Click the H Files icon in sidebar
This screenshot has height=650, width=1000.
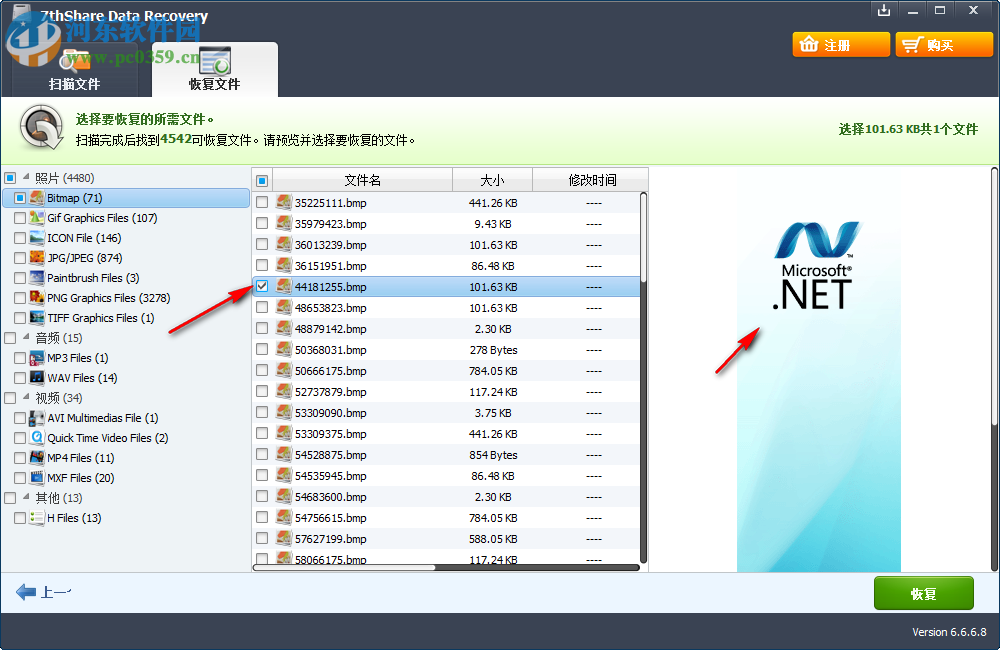35,518
